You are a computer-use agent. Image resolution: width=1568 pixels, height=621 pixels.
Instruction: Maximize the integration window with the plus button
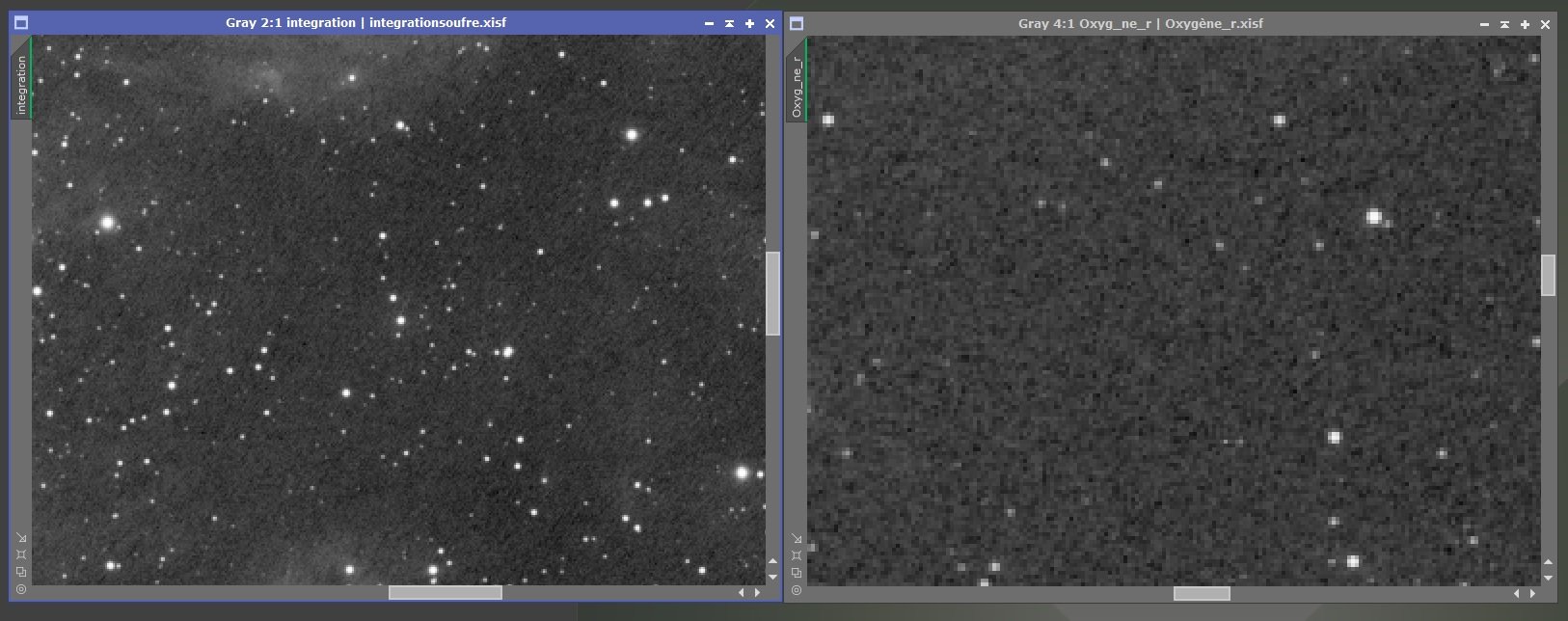[x=749, y=23]
